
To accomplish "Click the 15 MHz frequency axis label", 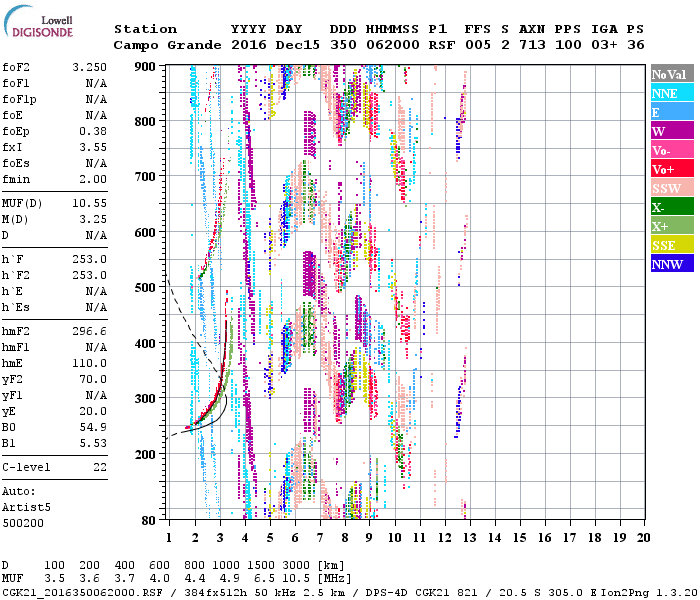I will 519,538.
